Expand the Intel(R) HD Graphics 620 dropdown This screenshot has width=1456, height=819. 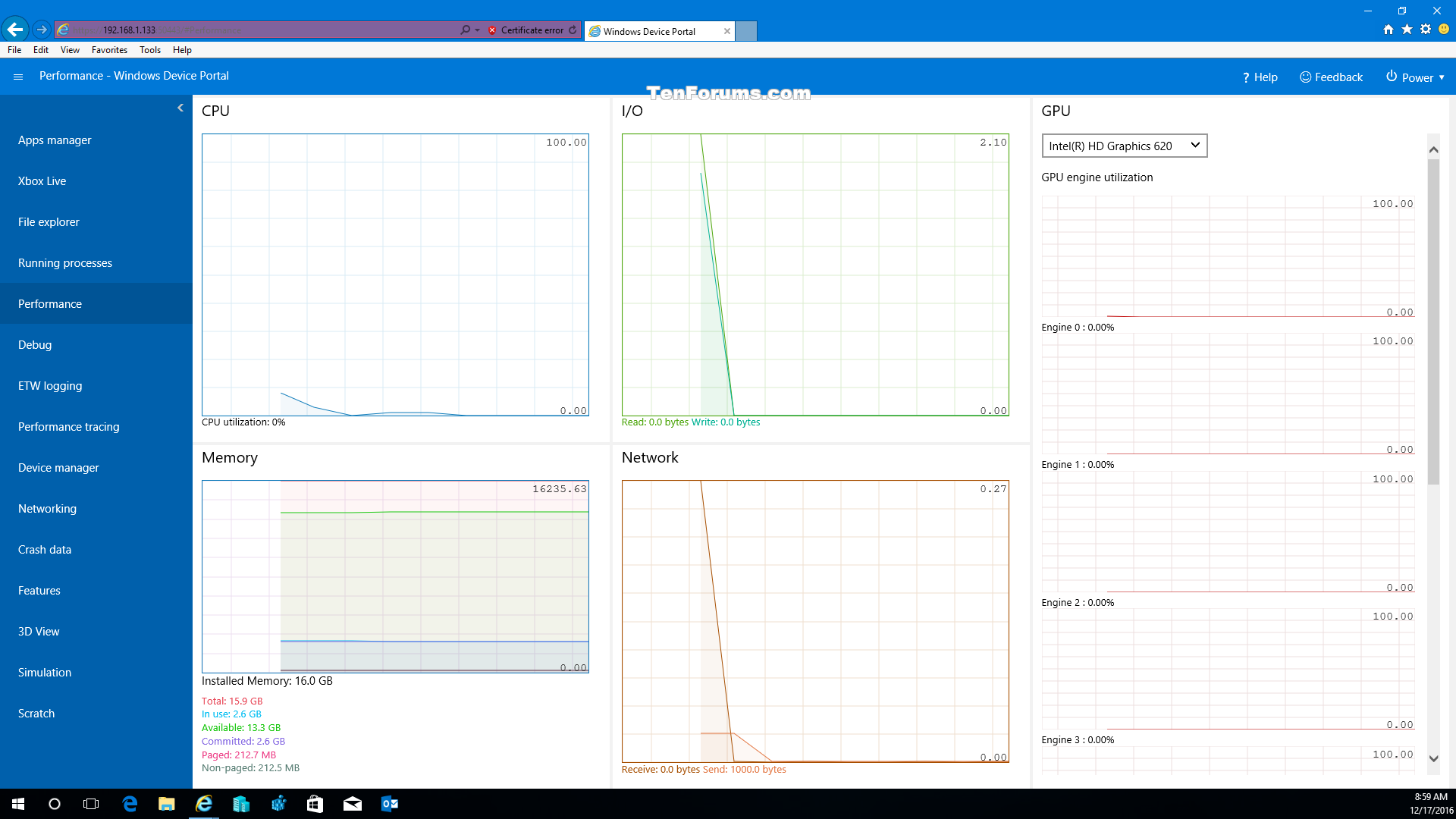[1125, 146]
